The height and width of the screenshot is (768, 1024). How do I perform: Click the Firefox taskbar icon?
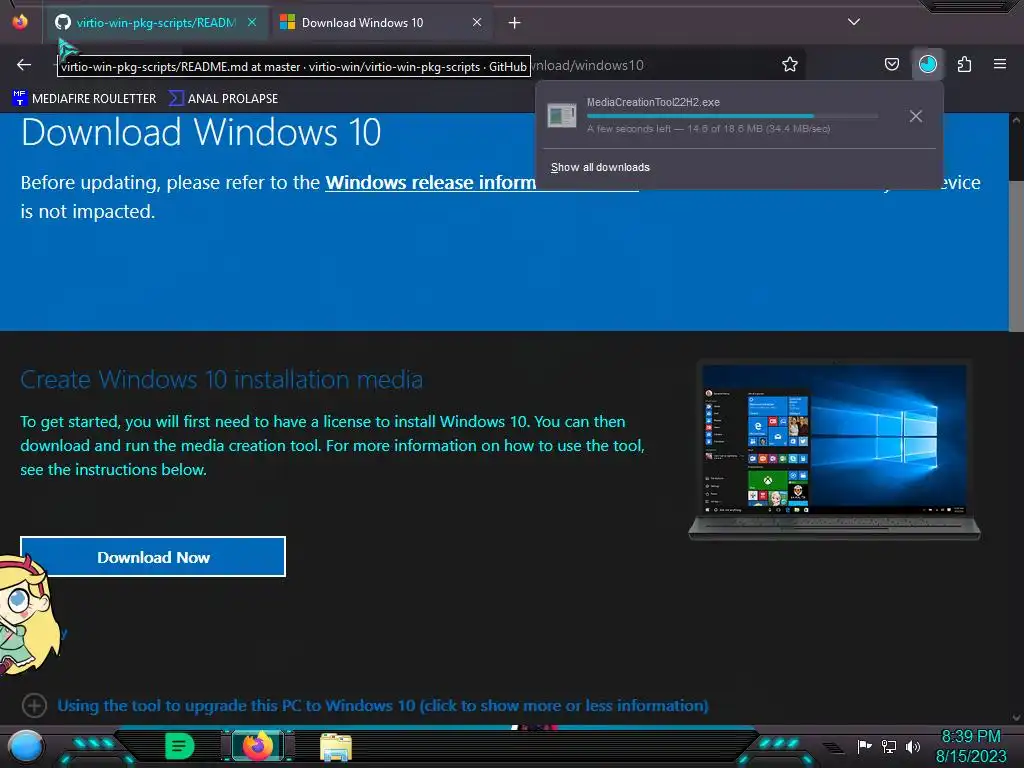click(257, 746)
